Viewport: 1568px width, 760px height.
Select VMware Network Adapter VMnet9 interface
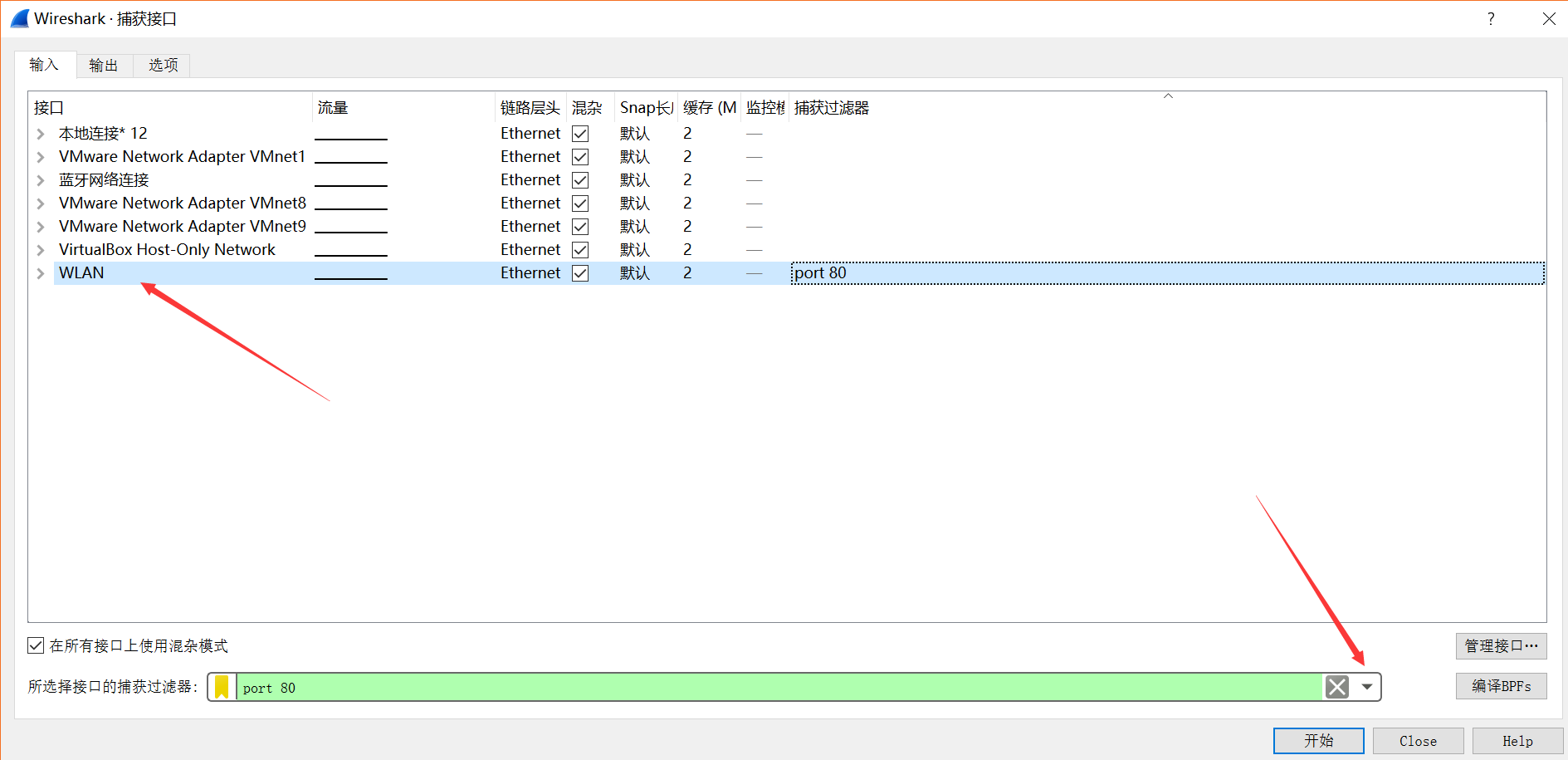coord(183,227)
